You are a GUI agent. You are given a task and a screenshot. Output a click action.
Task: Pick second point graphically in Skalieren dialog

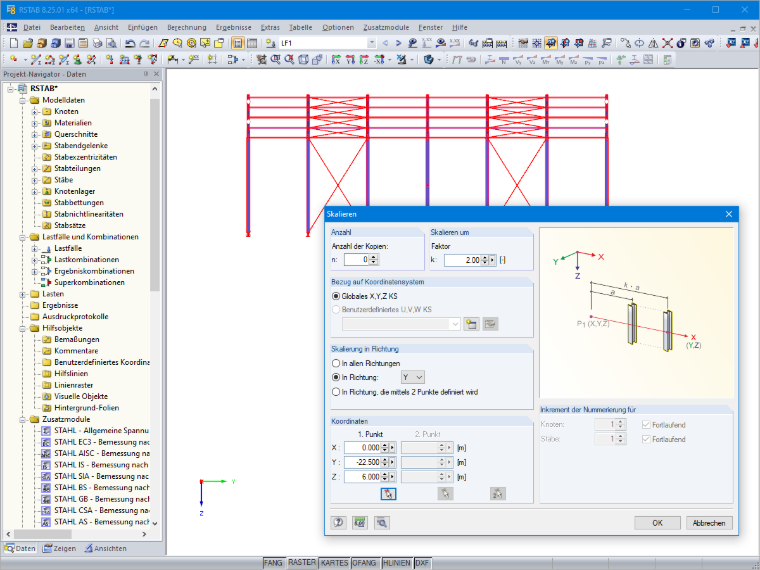[x=445, y=493]
